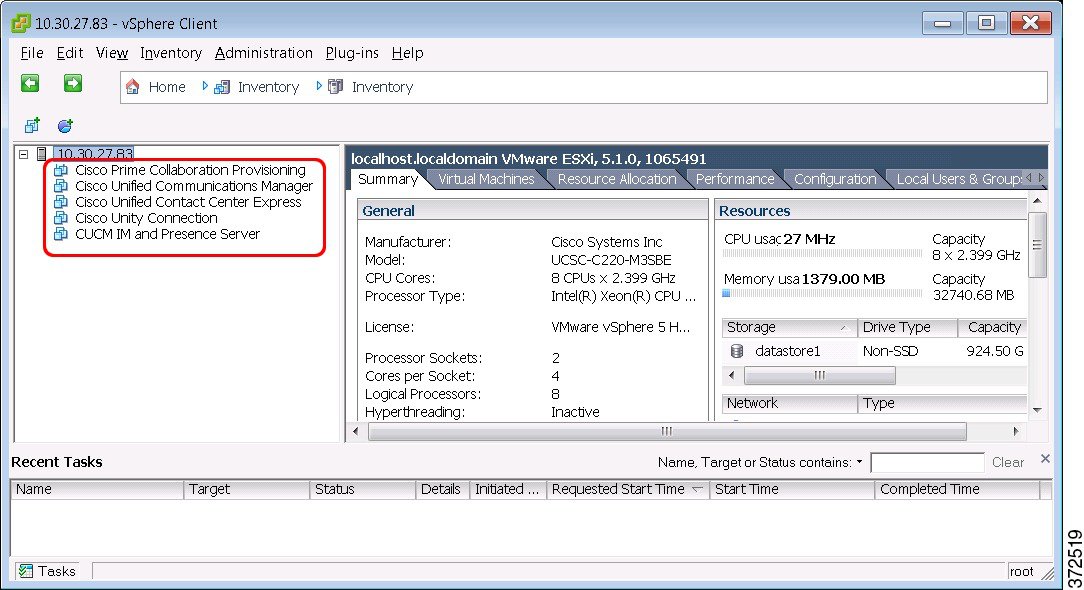Select the 10.30.27.83 host node
This screenshot has height=590, width=1084.
(x=94, y=154)
